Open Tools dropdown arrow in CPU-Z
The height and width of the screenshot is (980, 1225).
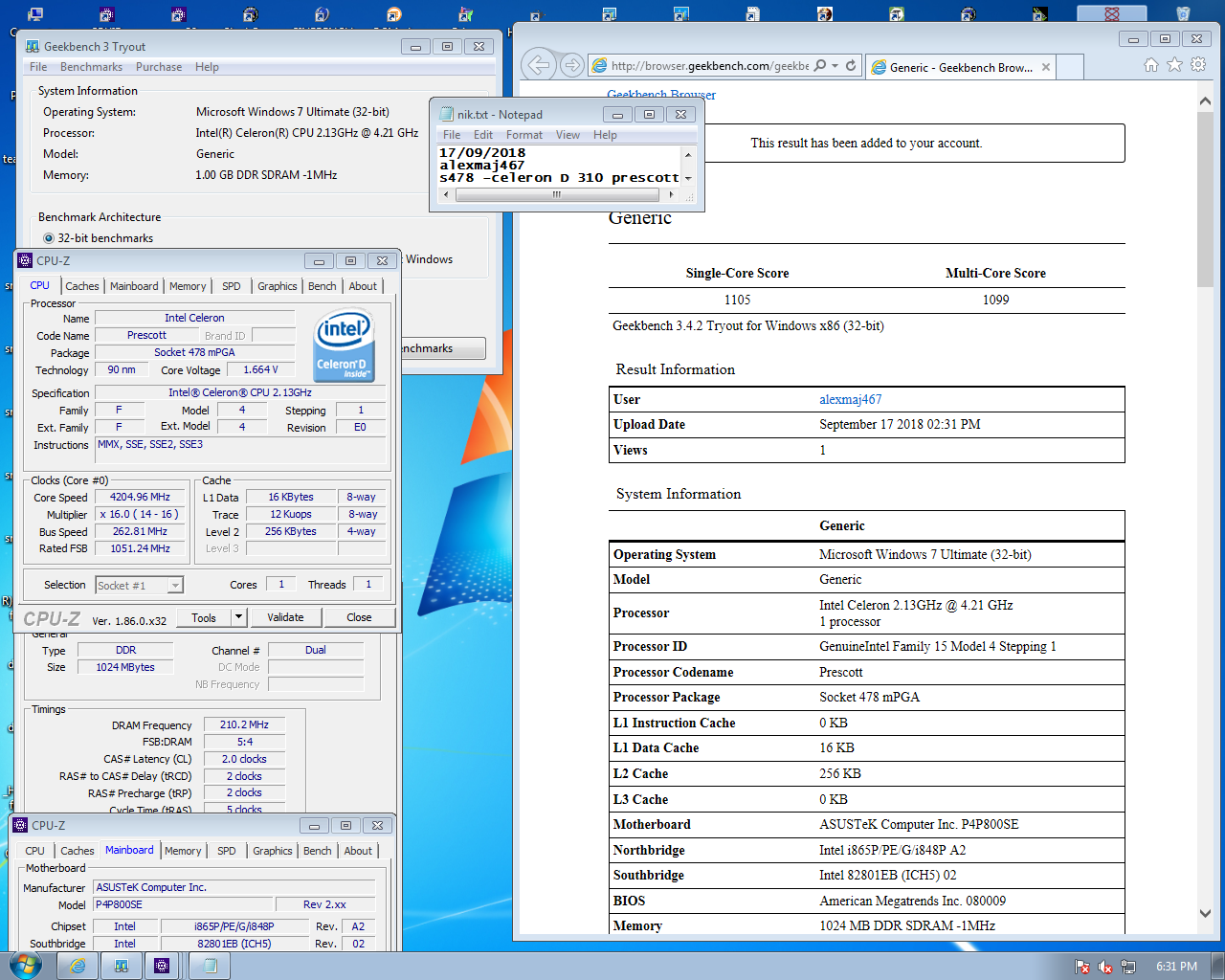tap(239, 617)
